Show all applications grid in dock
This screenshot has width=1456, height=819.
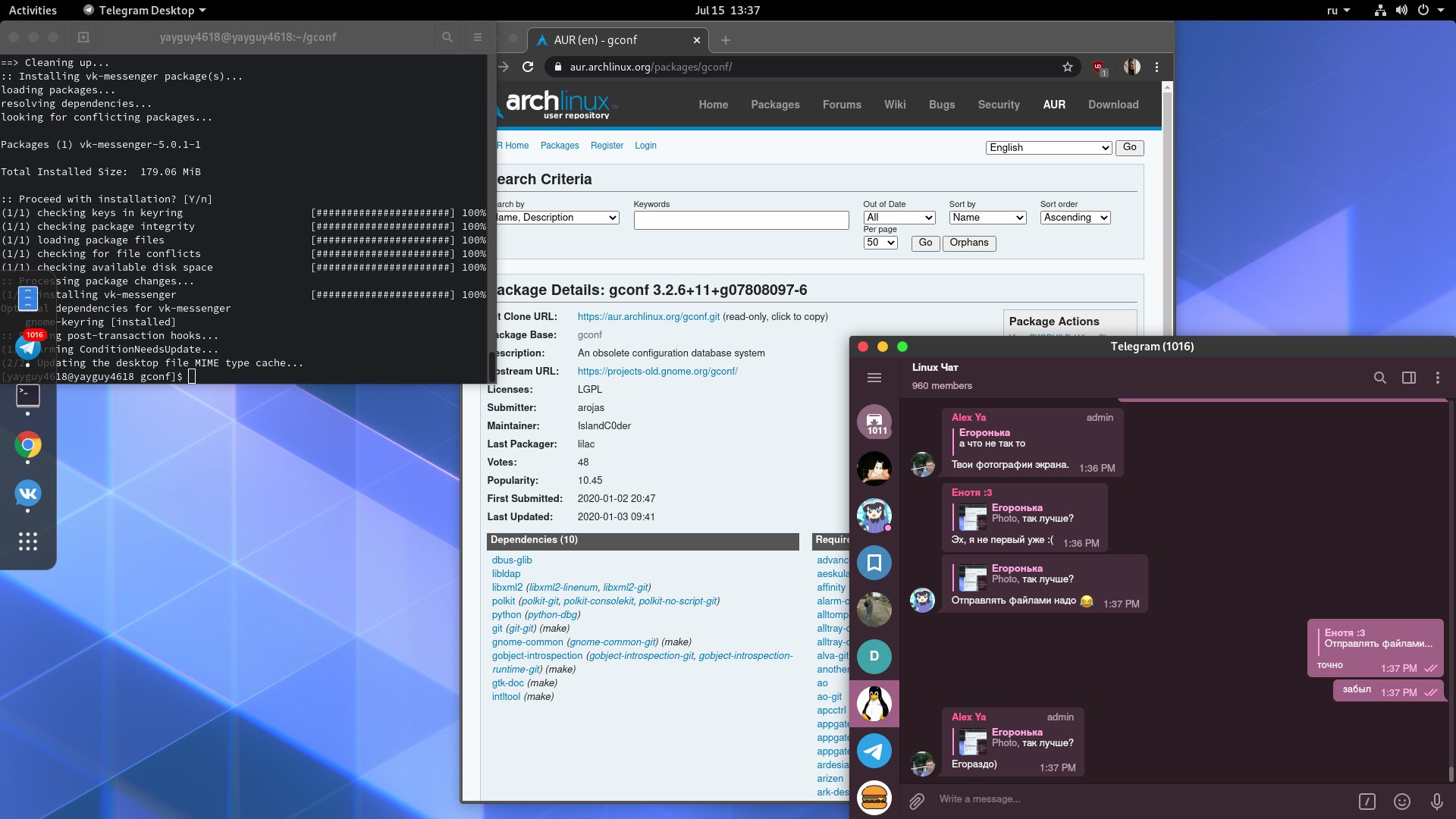tap(28, 541)
